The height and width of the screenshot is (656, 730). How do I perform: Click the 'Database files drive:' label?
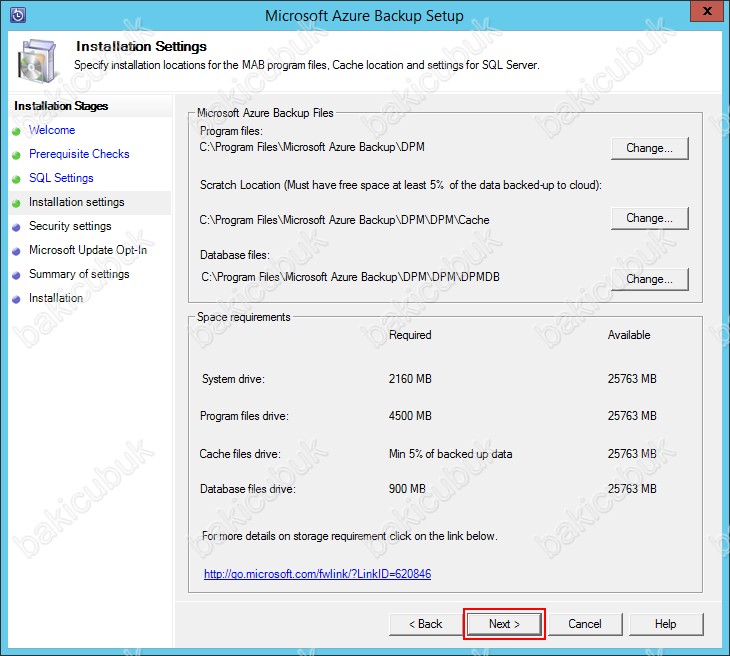248,489
